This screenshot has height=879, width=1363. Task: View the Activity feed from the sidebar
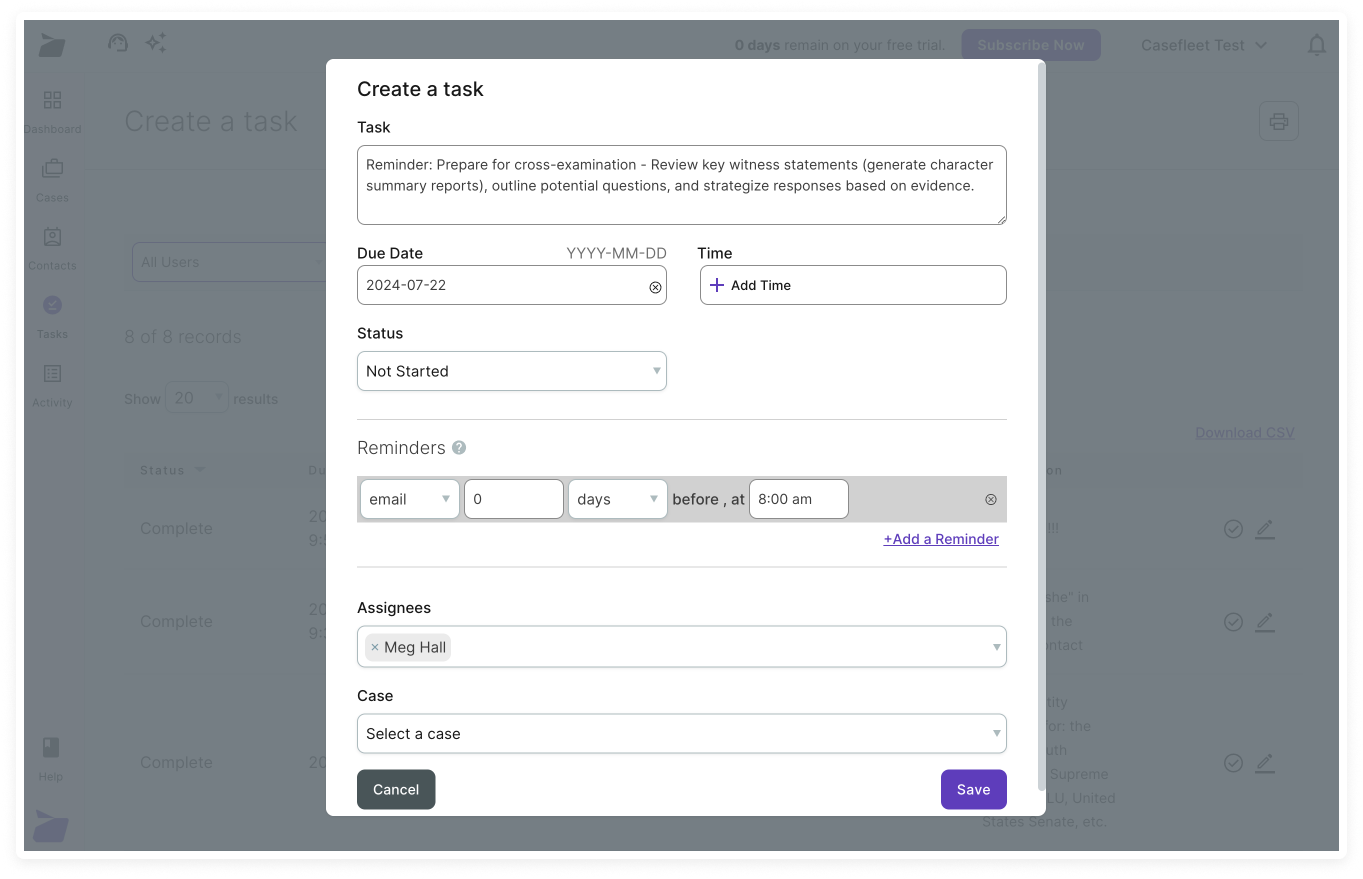click(x=53, y=383)
